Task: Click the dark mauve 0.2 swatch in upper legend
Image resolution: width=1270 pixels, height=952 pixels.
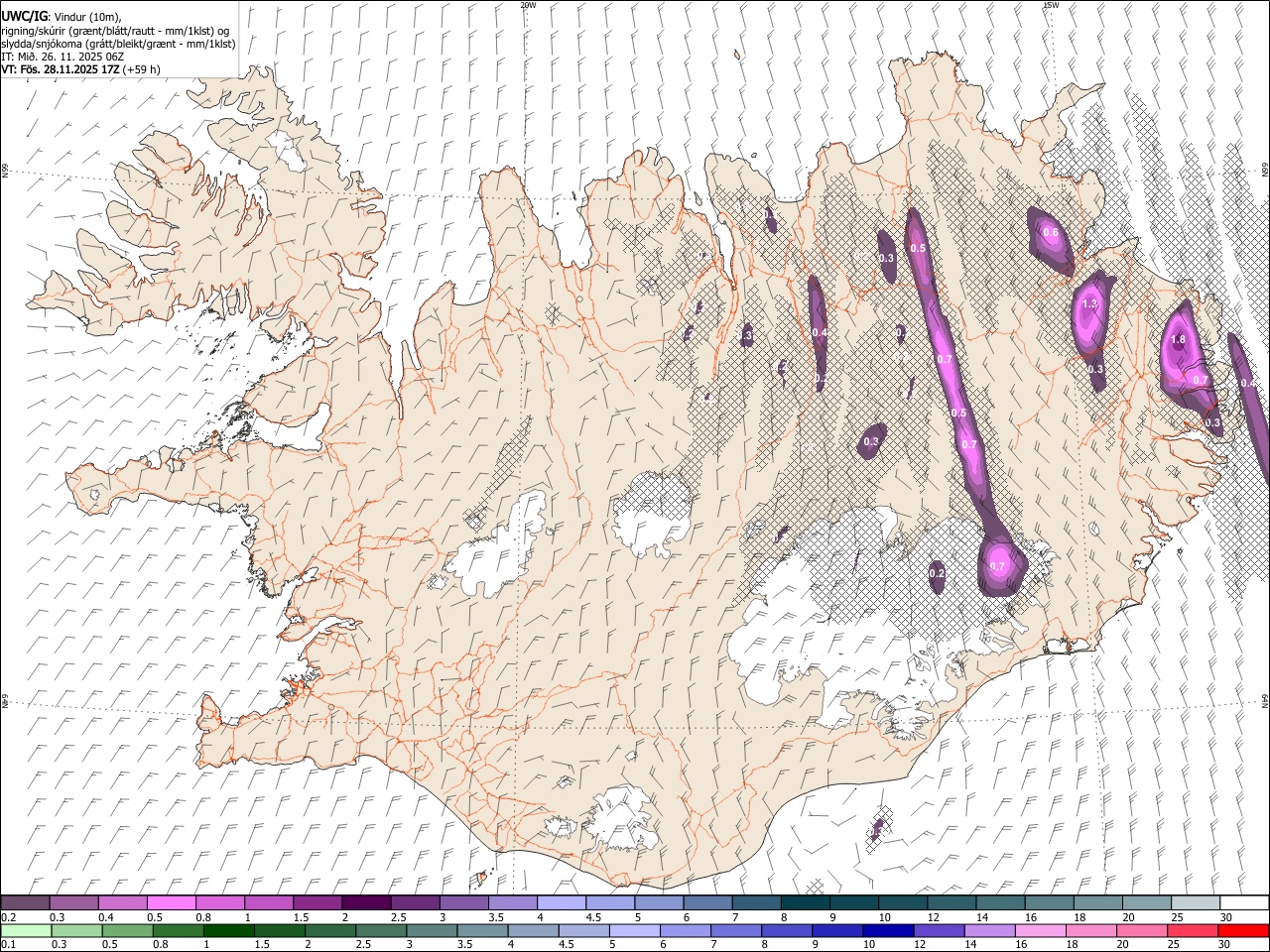Action: (x=25, y=902)
